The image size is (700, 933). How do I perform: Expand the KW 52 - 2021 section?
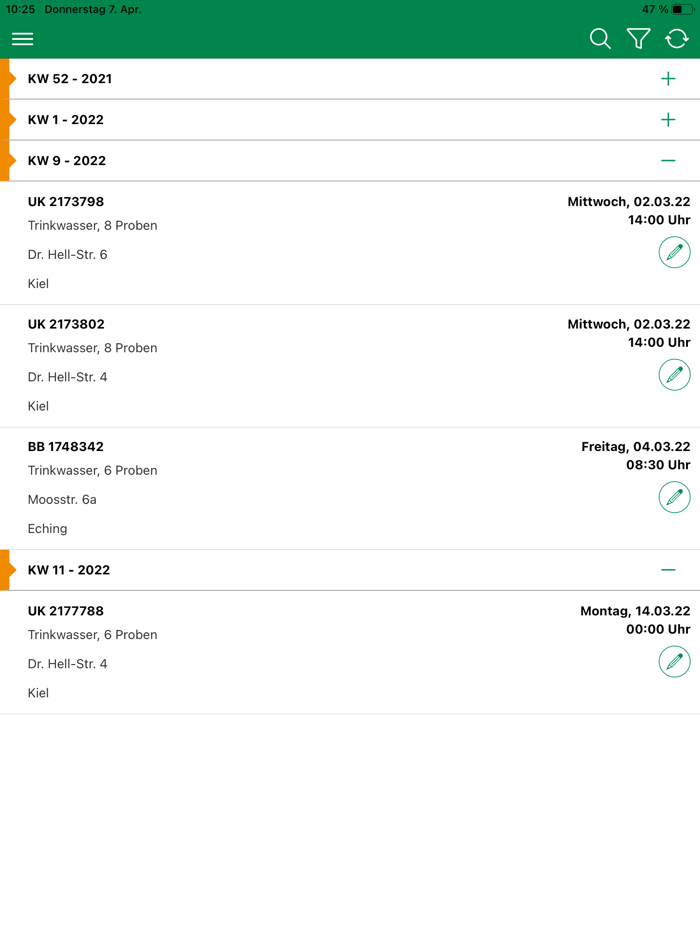coord(668,78)
